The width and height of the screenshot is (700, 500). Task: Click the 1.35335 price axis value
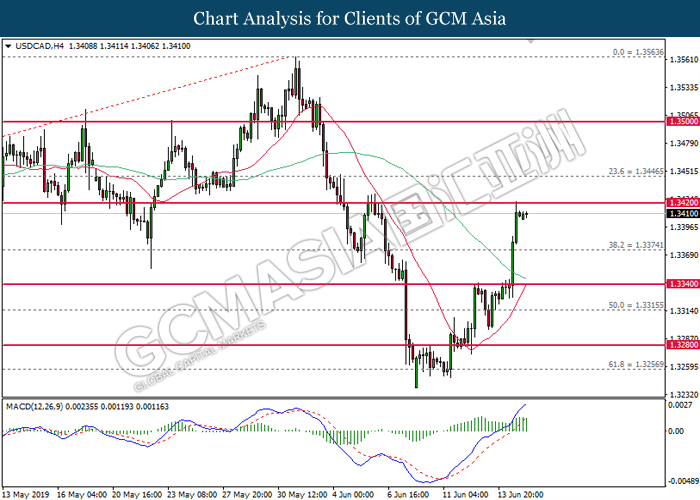tap(684, 87)
